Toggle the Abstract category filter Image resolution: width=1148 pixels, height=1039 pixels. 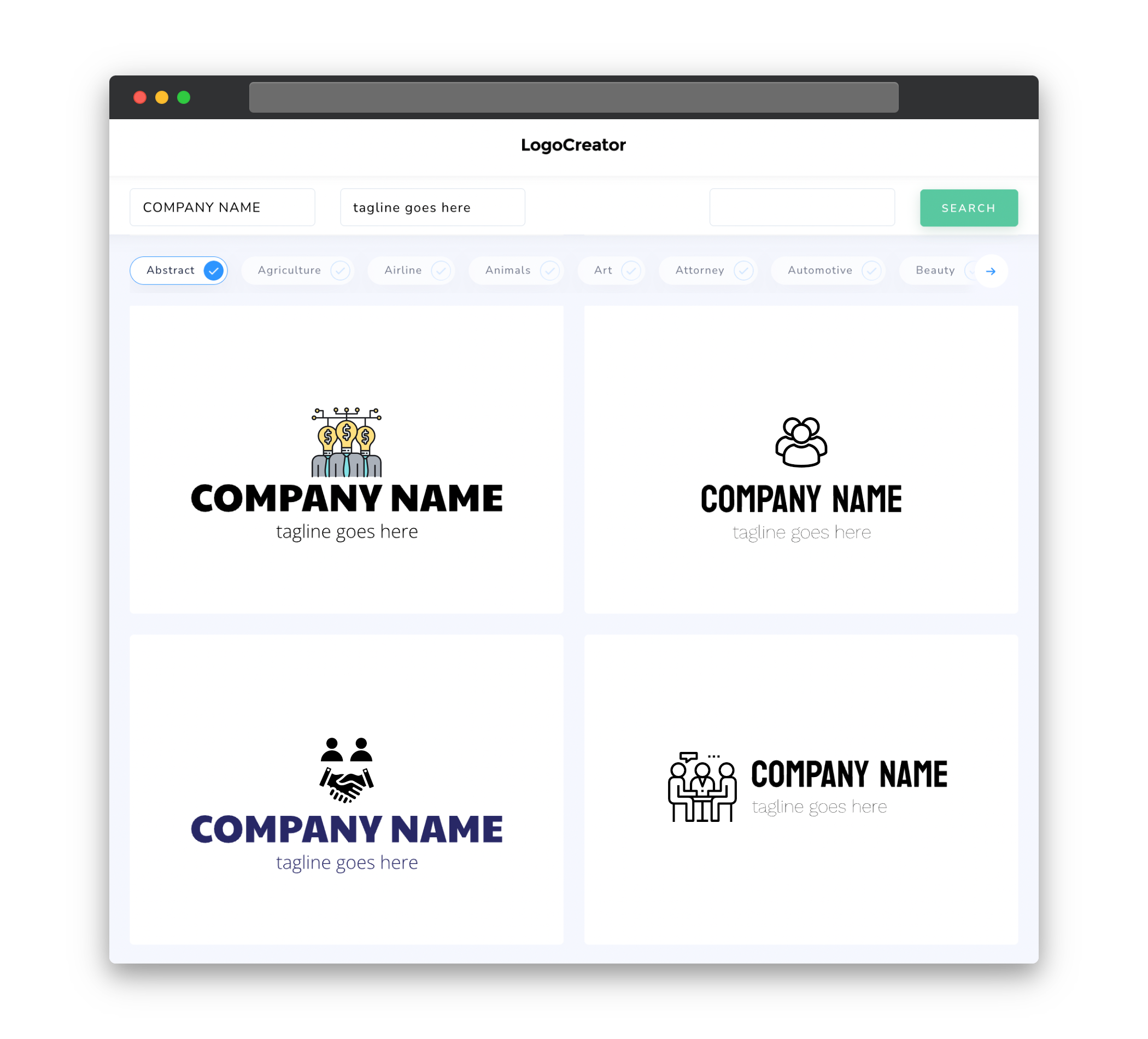click(179, 270)
